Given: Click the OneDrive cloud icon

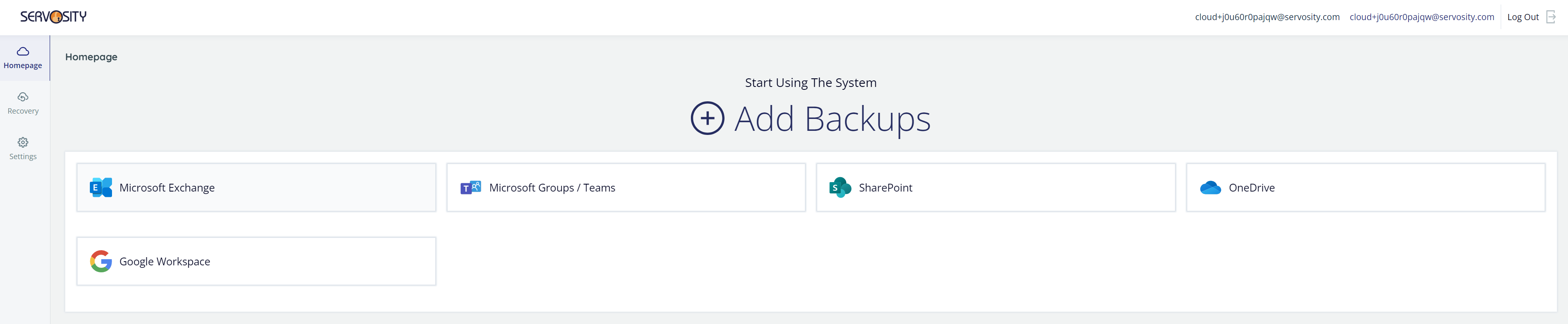Looking at the screenshot, I should (1210, 187).
